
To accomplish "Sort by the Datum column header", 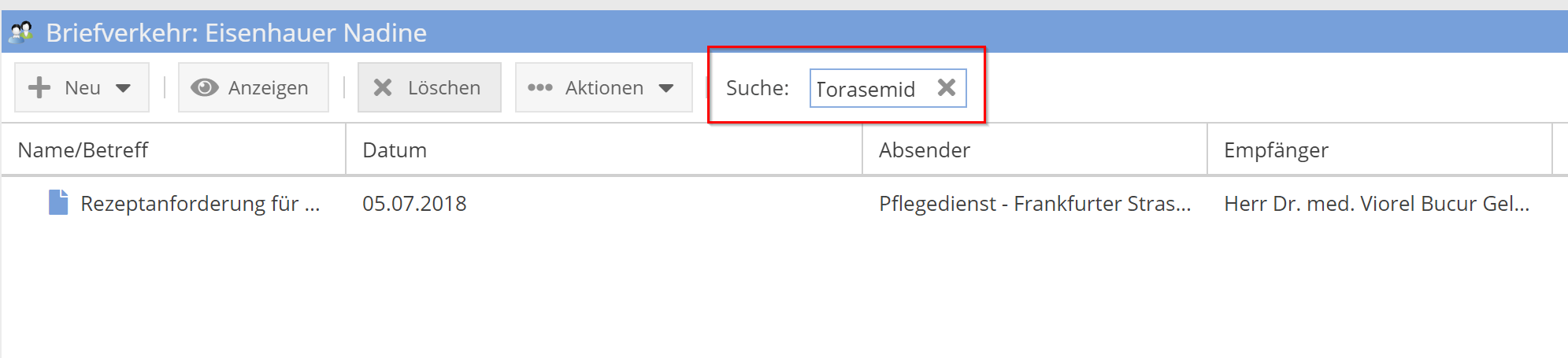I will [395, 150].
